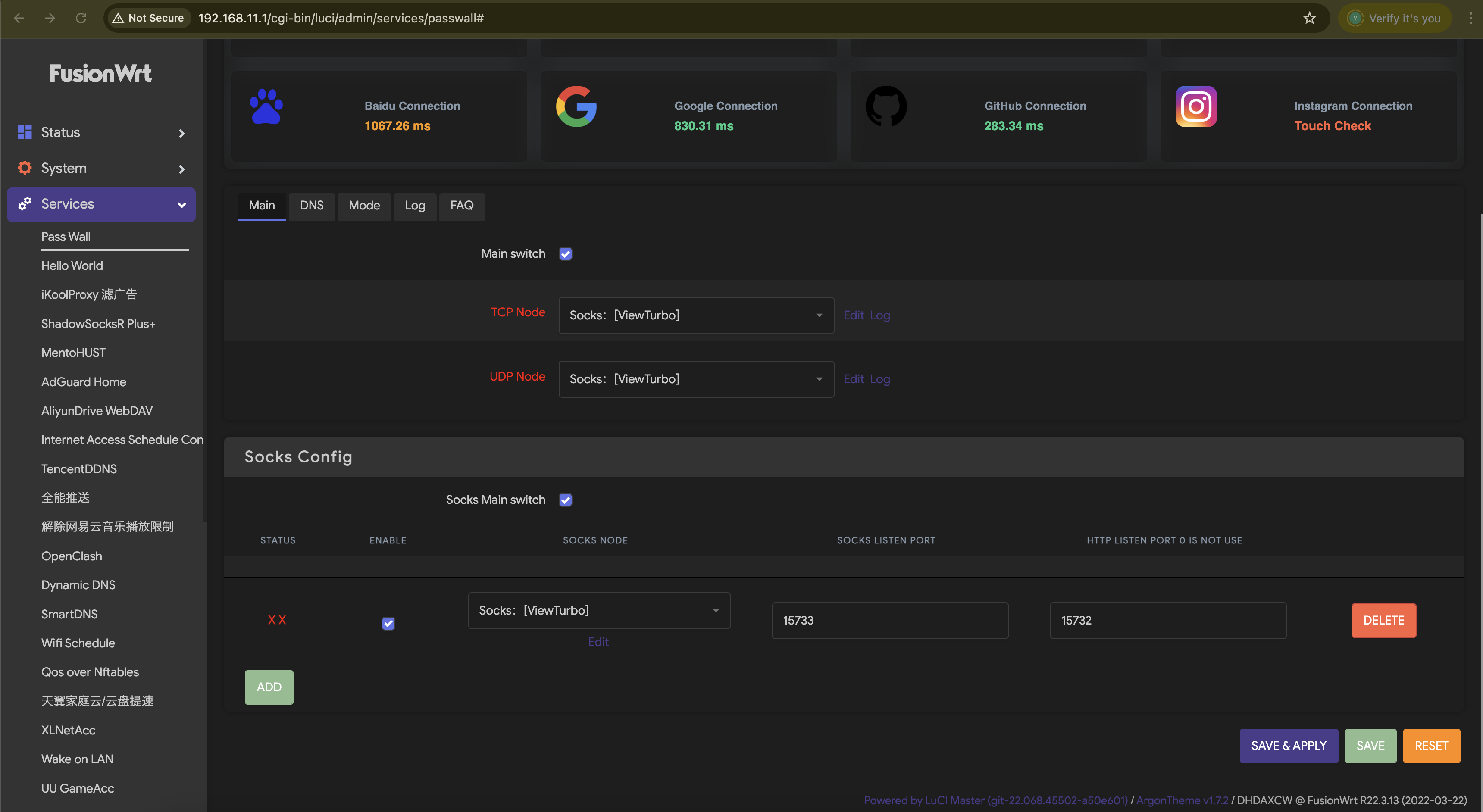Screen dimensions: 1483x812
Task: Click the Instagram logo icon
Action: pyautogui.click(x=1196, y=106)
